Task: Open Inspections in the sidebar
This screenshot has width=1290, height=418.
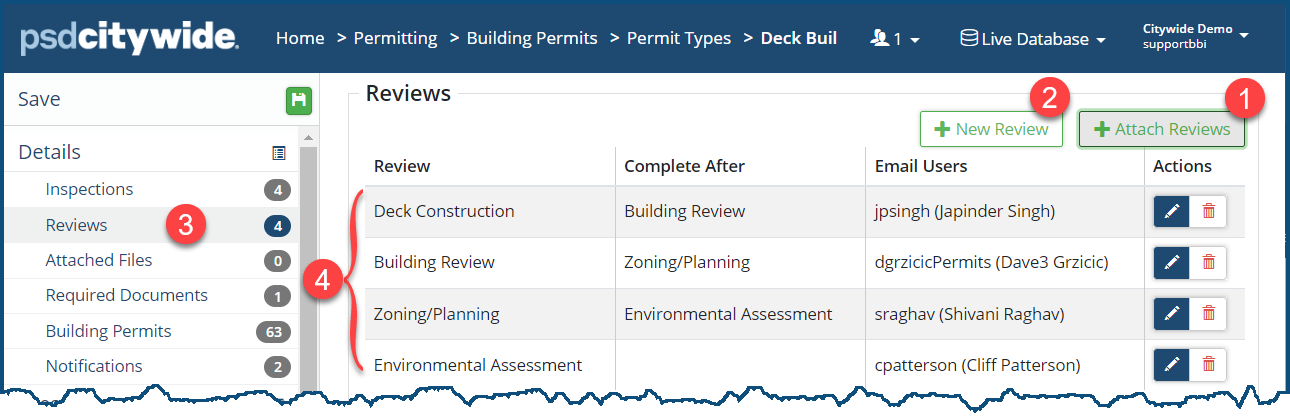Action: tap(89, 189)
